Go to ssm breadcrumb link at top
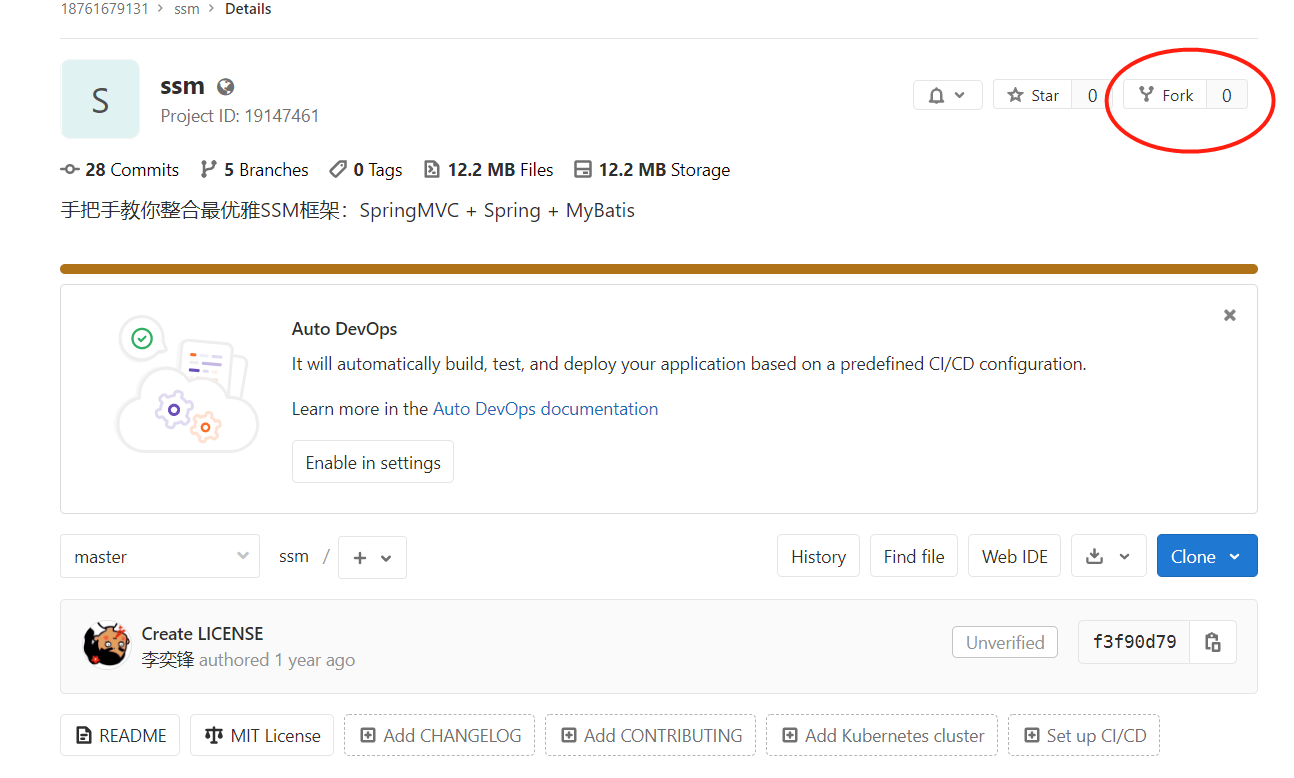Viewport: 1294px width, 778px height. pos(188,9)
